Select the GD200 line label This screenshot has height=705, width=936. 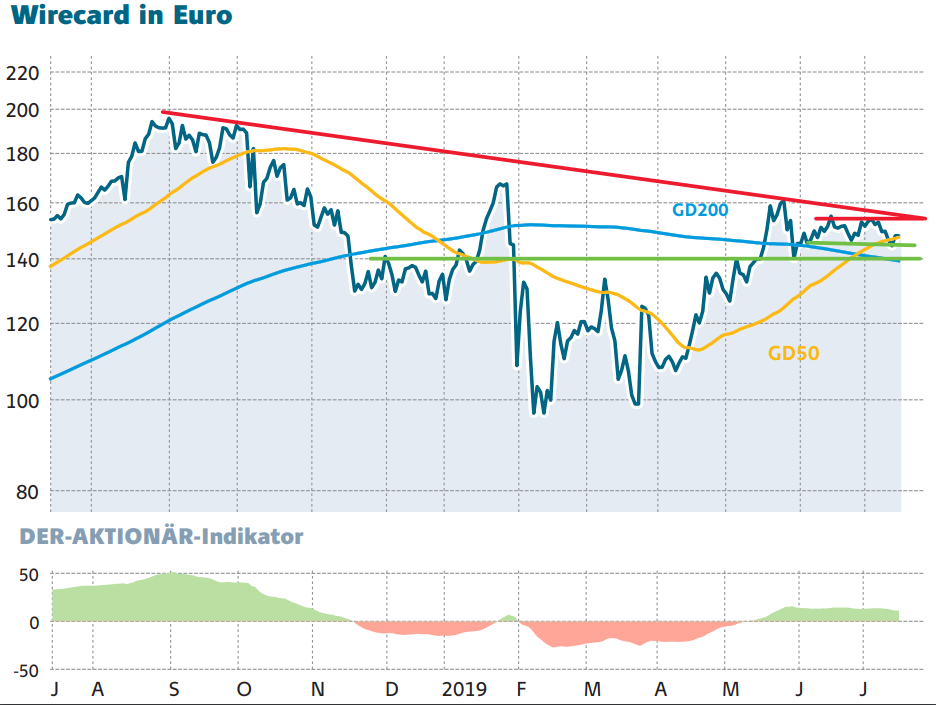tap(700, 210)
